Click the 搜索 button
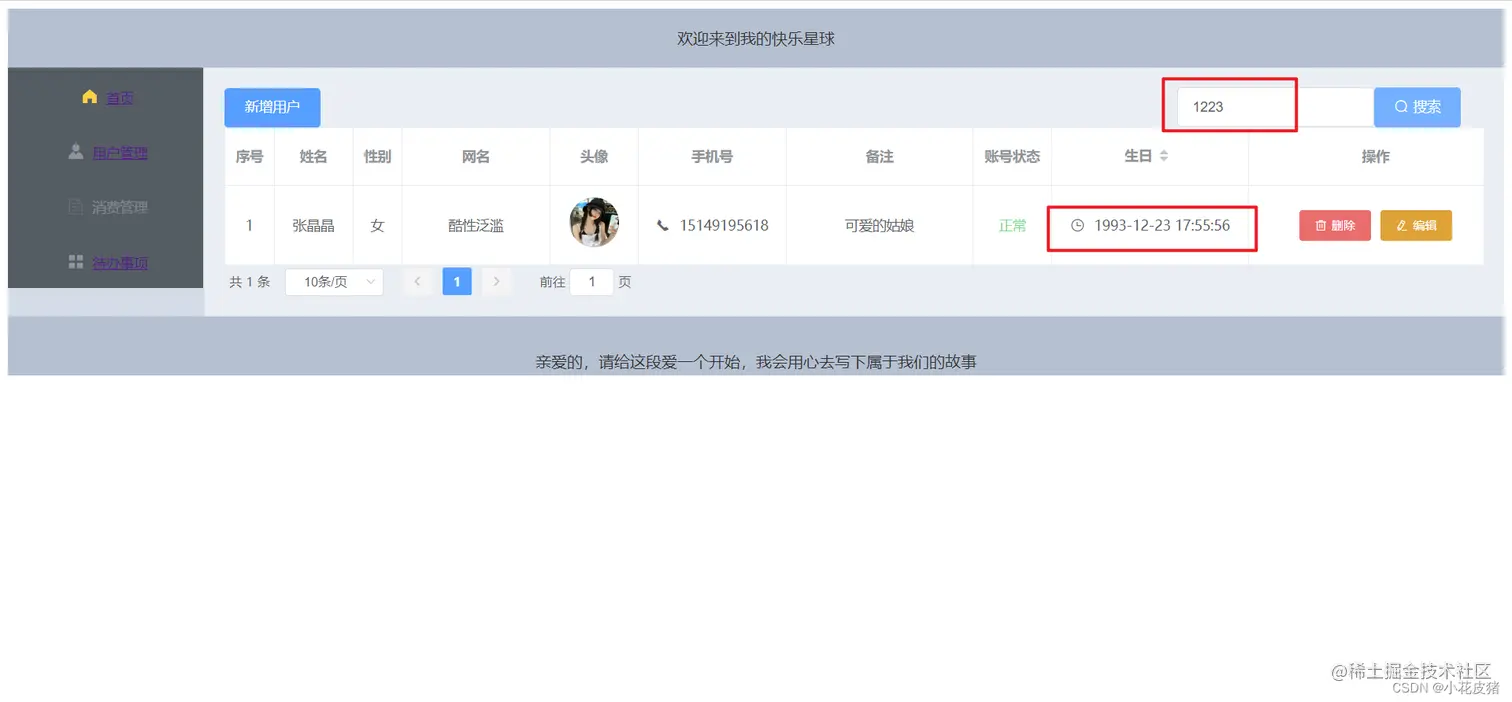 [1417, 107]
